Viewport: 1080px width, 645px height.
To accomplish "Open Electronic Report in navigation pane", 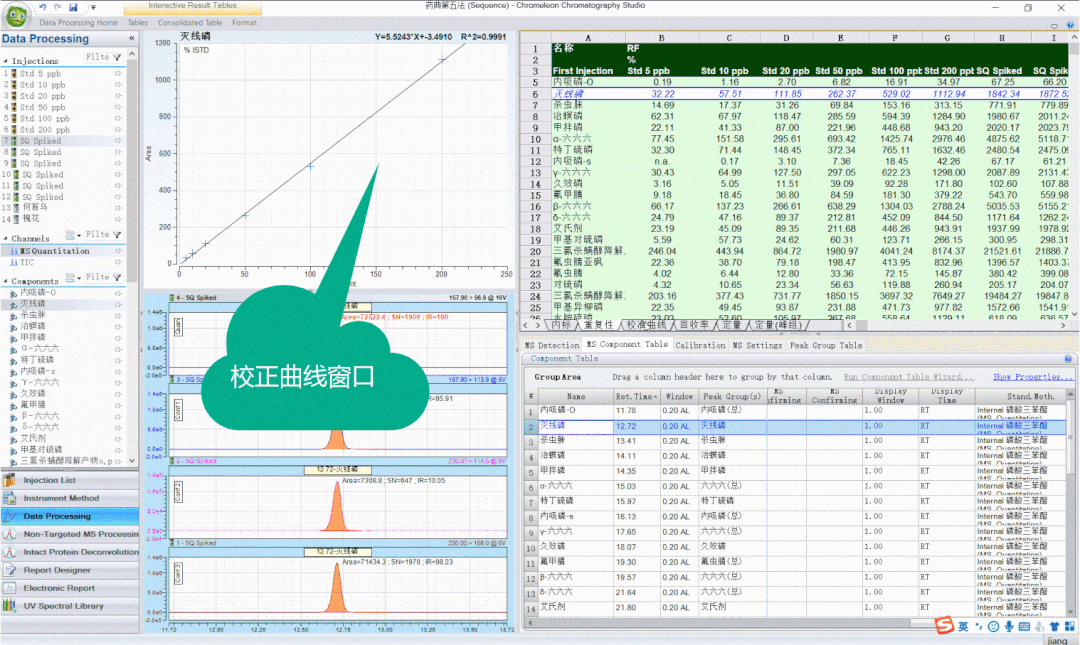I will click(x=59, y=588).
